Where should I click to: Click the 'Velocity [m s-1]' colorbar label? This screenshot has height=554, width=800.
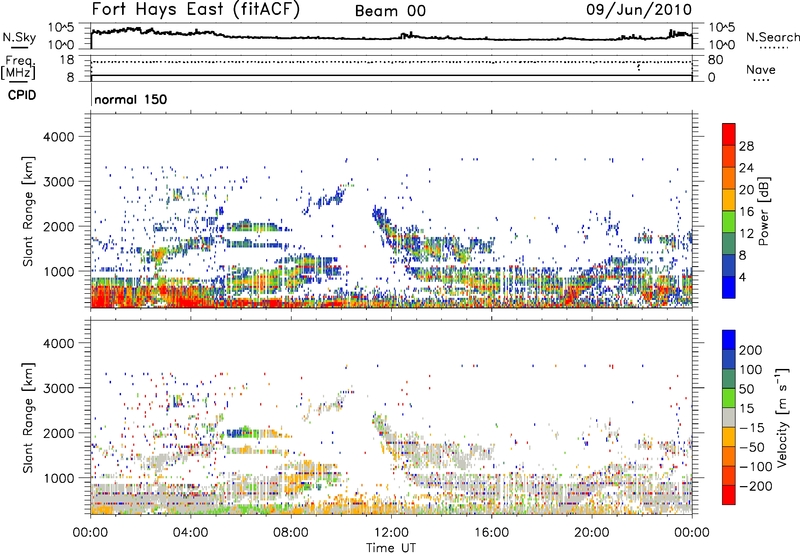782,417
